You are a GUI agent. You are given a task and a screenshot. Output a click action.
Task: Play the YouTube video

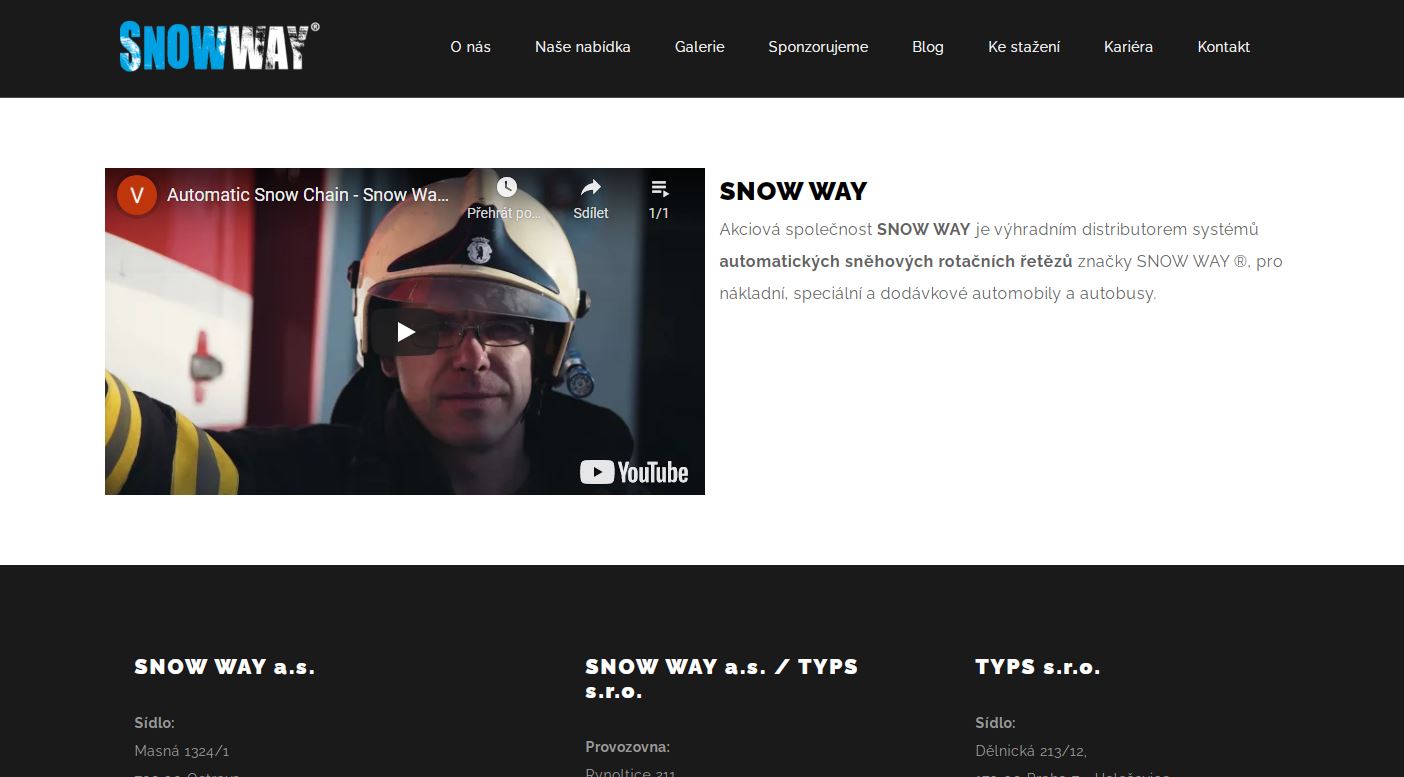coord(405,332)
